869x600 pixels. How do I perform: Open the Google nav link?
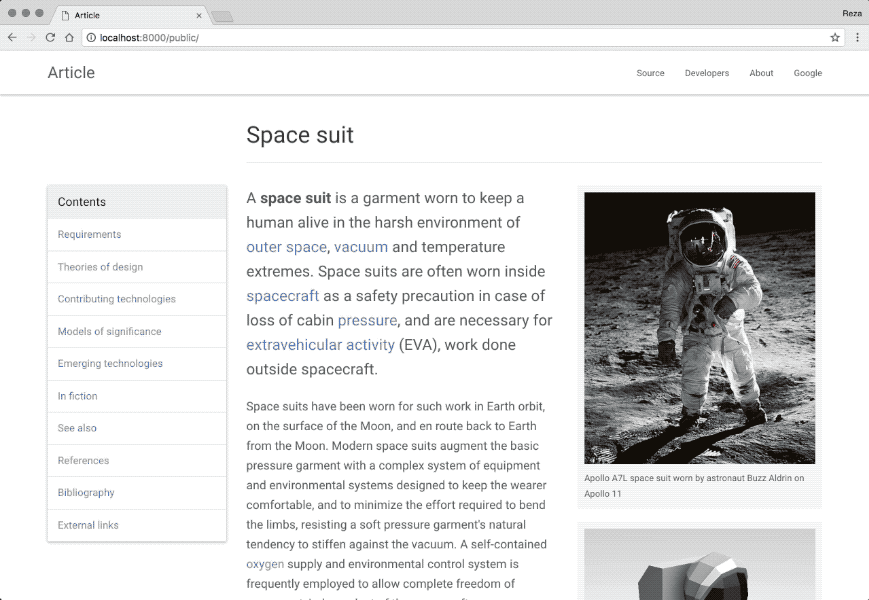coord(807,73)
